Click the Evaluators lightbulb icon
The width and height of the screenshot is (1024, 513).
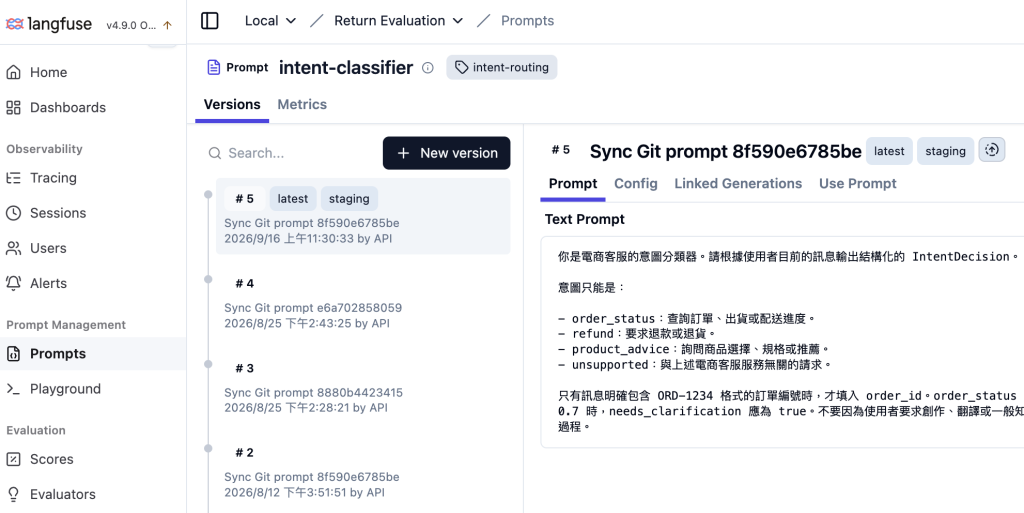point(13,495)
